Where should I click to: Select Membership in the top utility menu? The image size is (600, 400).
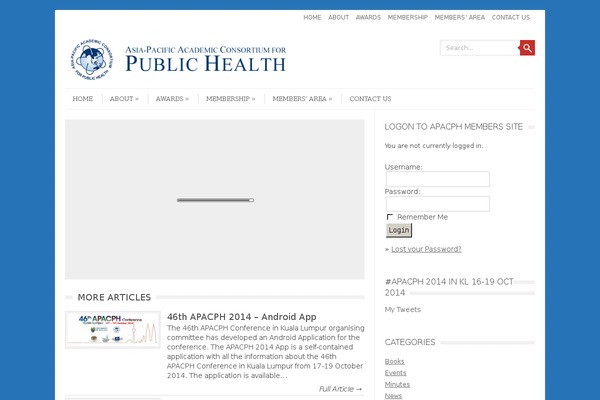click(x=408, y=17)
